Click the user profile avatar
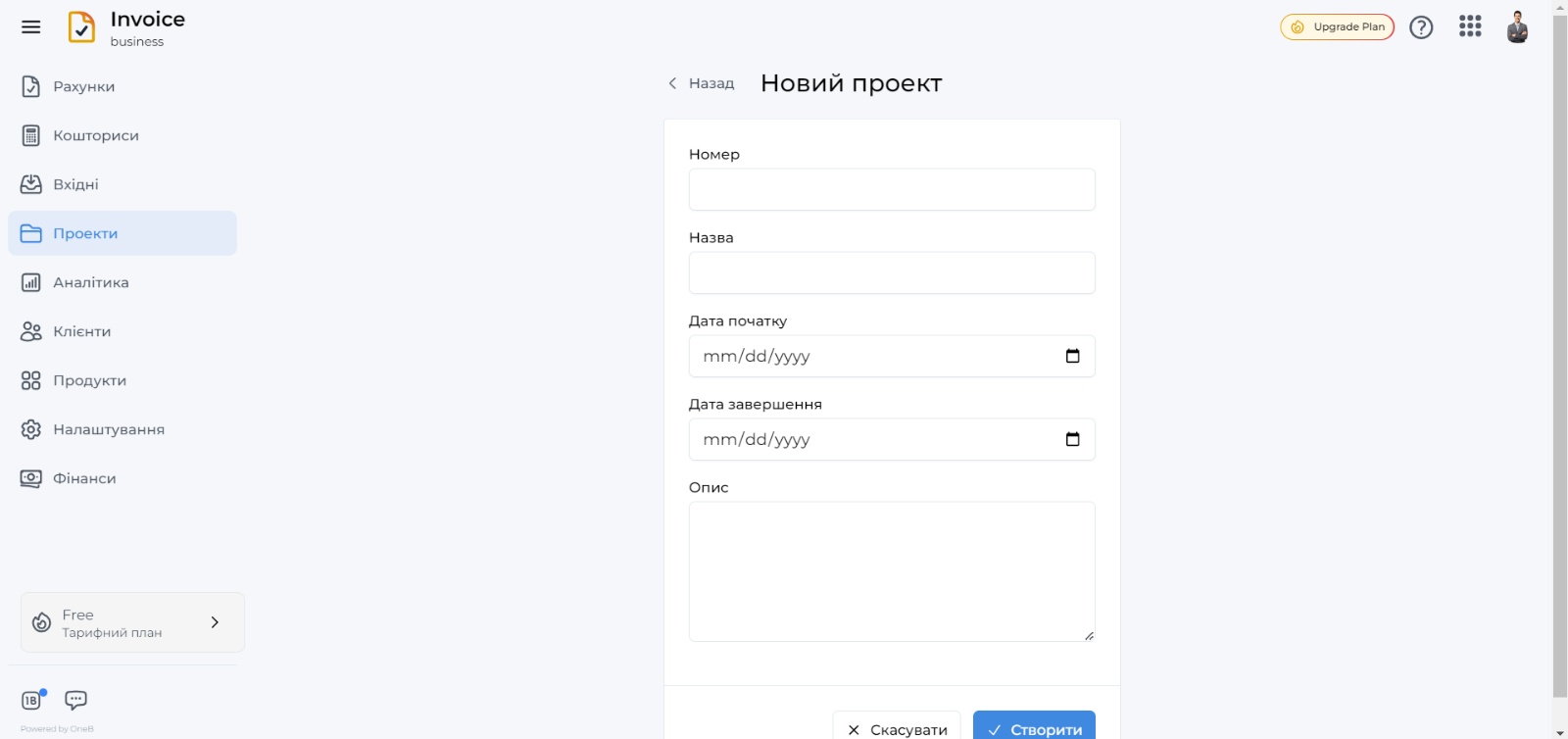The image size is (1568, 739). tap(1517, 27)
